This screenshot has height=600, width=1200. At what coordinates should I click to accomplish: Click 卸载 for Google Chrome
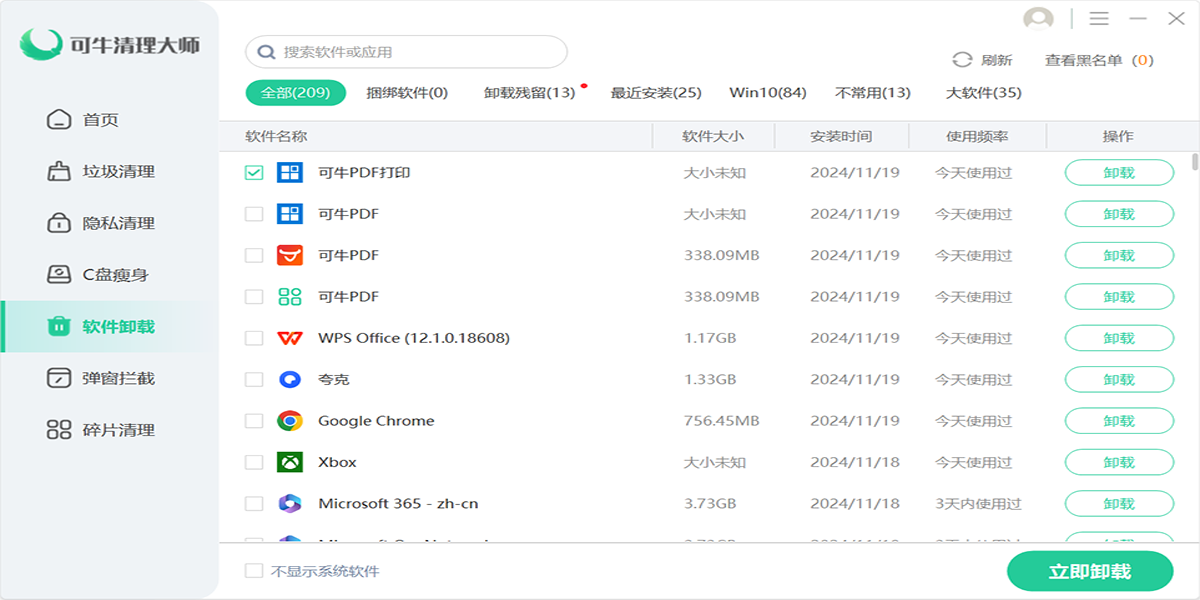(1119, 421)
